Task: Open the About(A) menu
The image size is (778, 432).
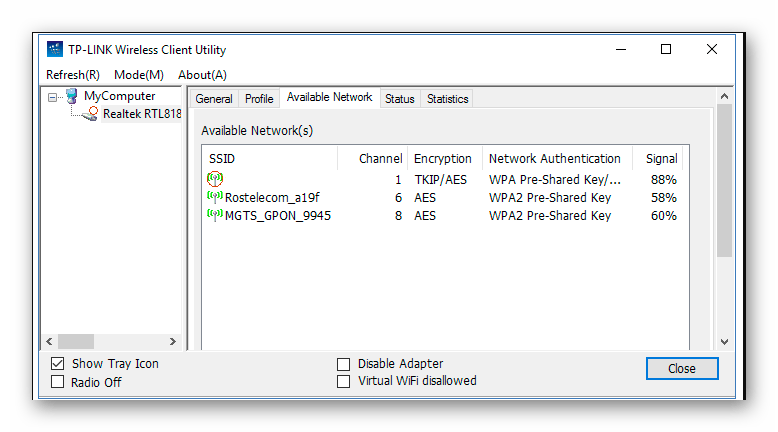Action: point(202,75)
